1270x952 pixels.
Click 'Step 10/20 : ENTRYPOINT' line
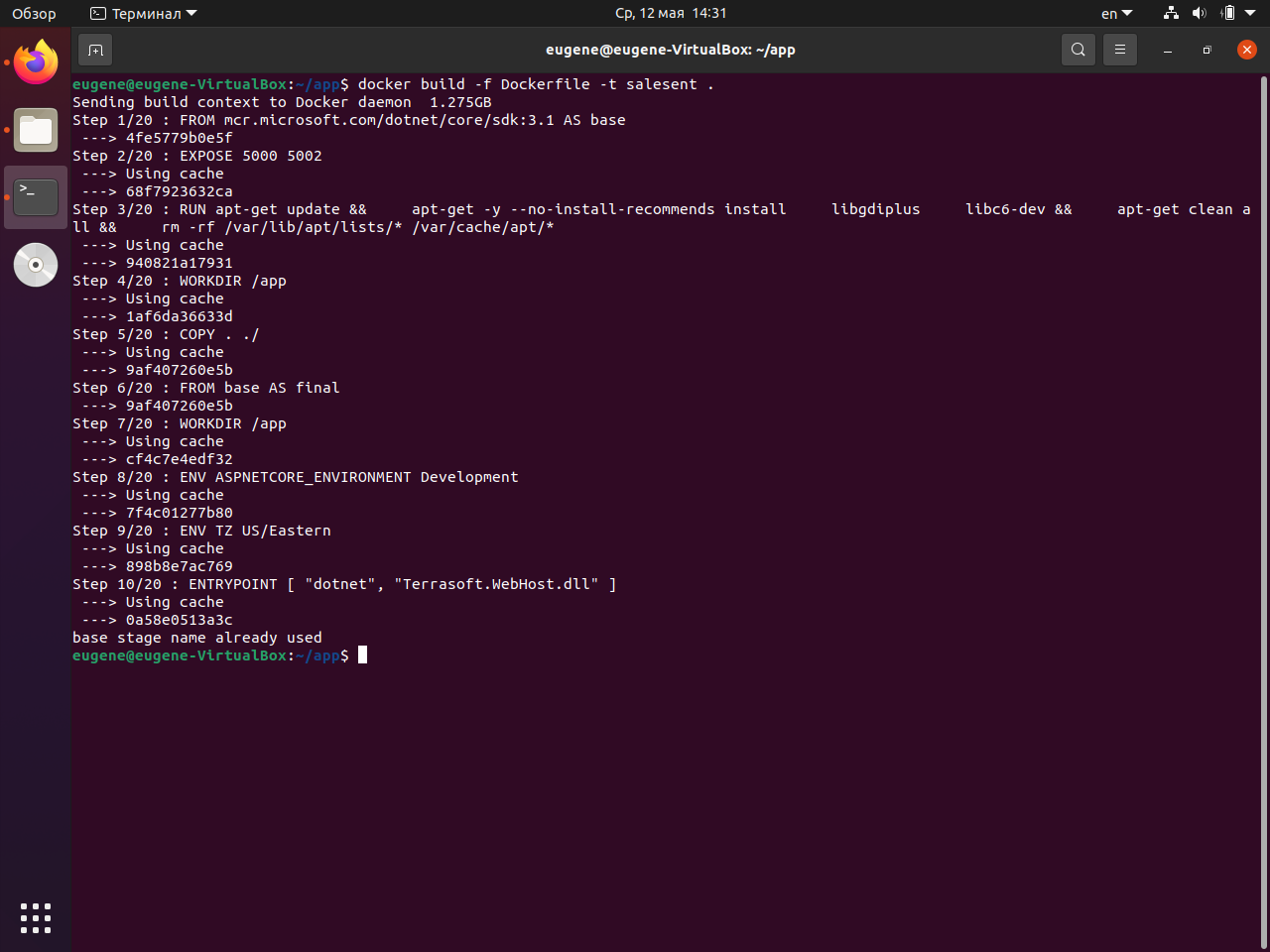[344, 584]
